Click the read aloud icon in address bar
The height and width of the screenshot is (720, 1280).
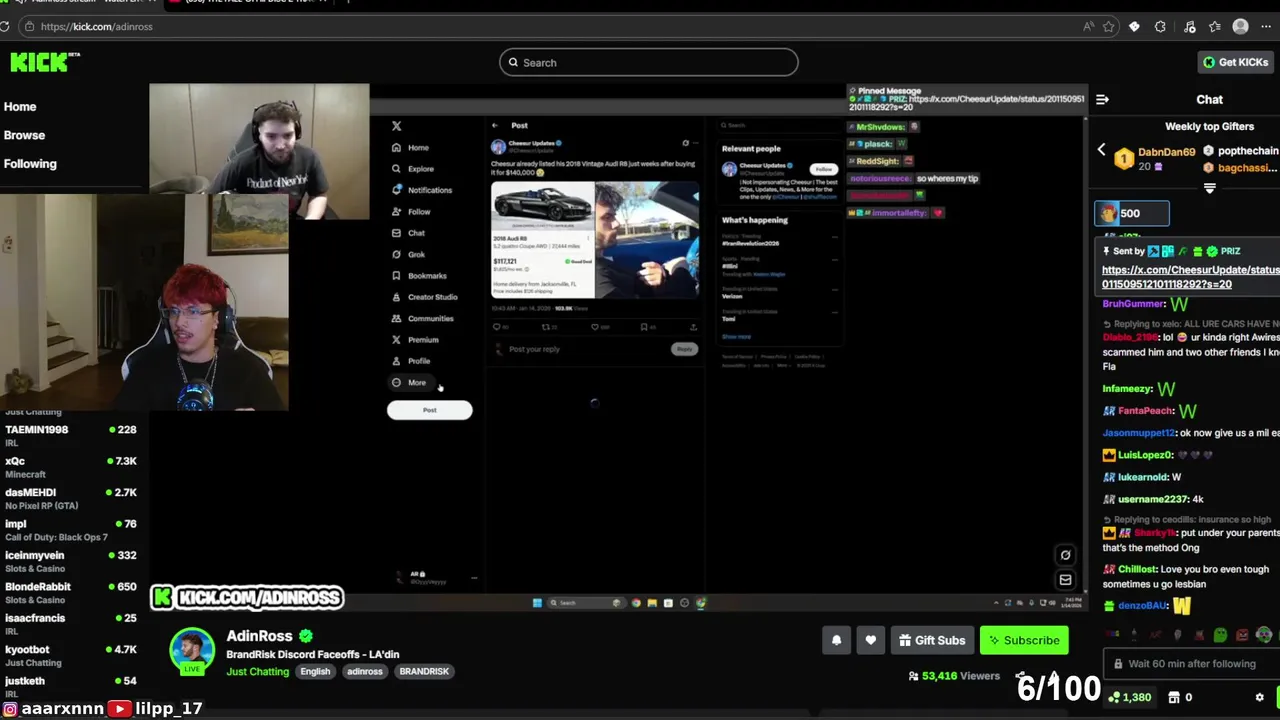click(1088, 27)
